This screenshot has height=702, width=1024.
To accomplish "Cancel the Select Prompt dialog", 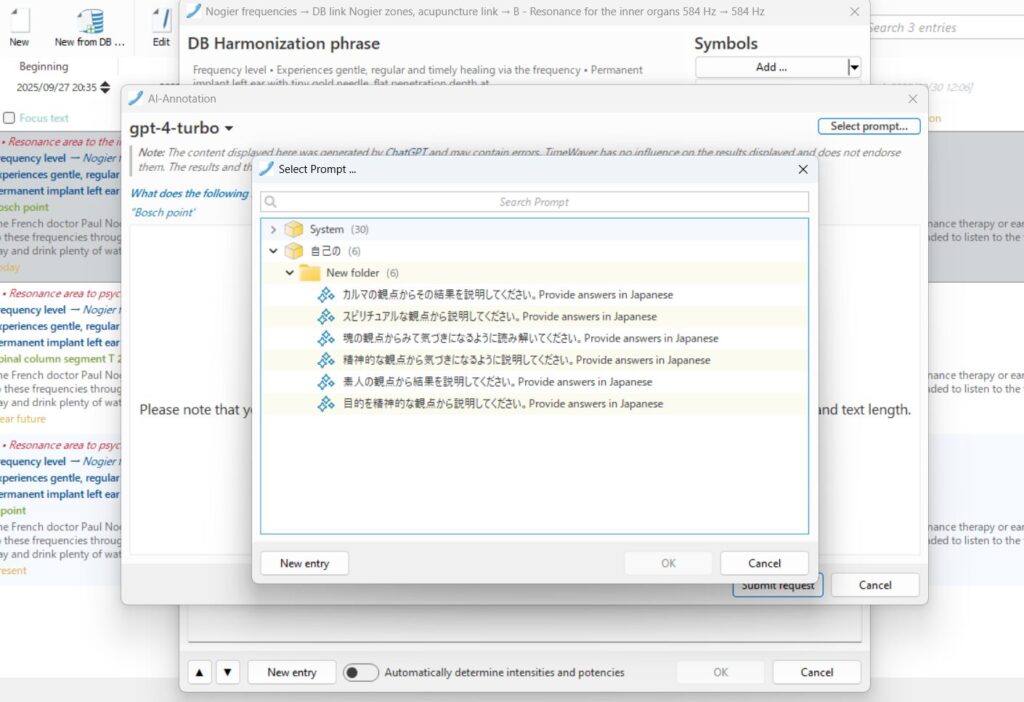I will 764,563.
